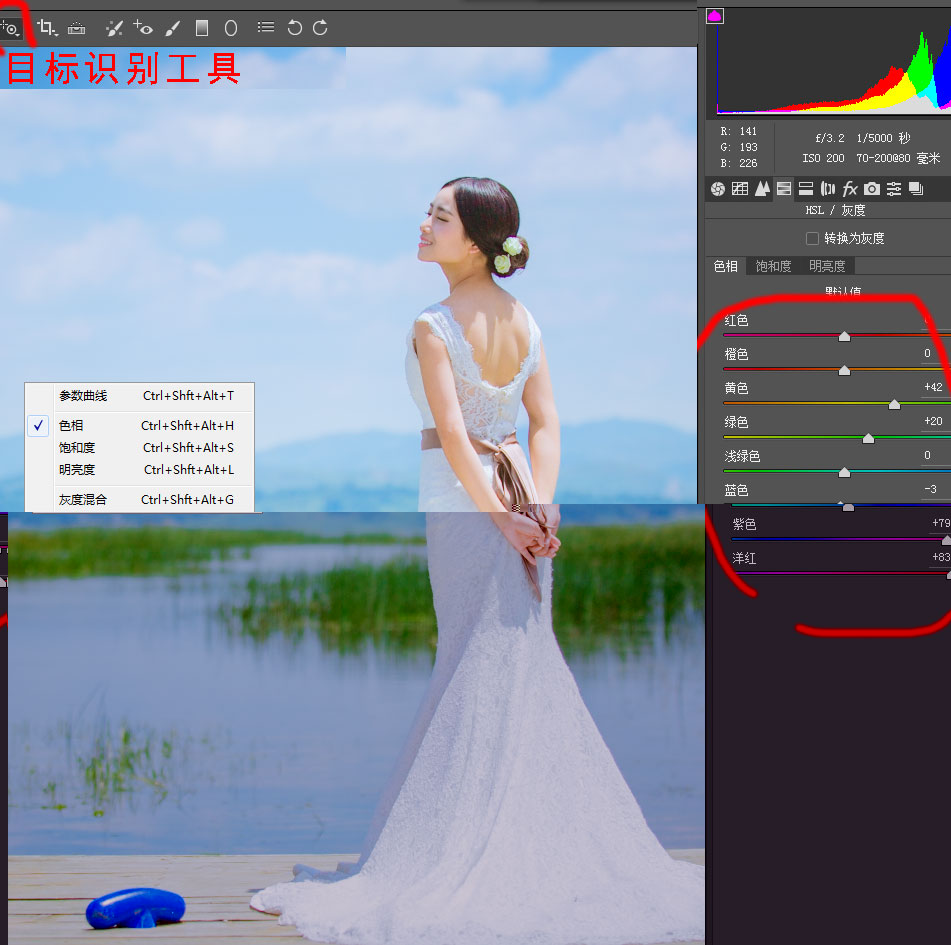Switch to the 色相 tab in HSL panel

coord(726,266)
